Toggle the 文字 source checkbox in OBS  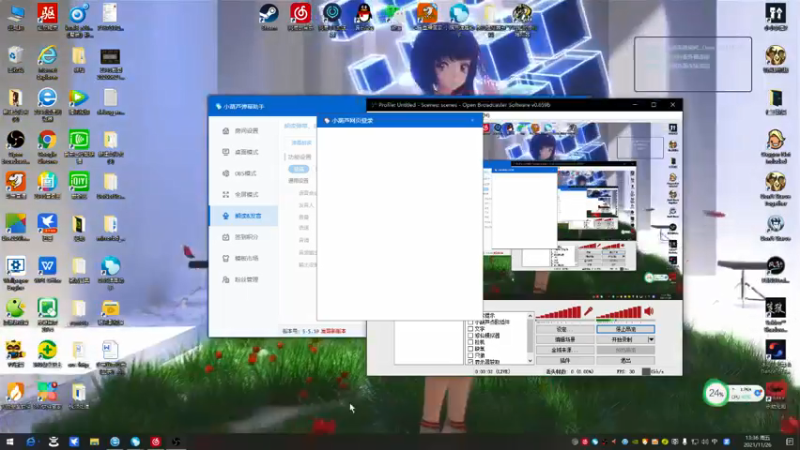tap(470, 329)
